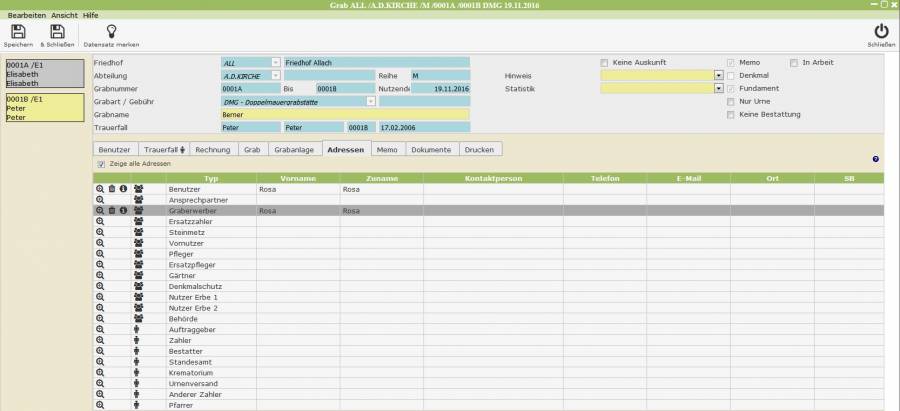Open the blue help question mark icon
Screen dimensions: 900x411
(876, 159)
